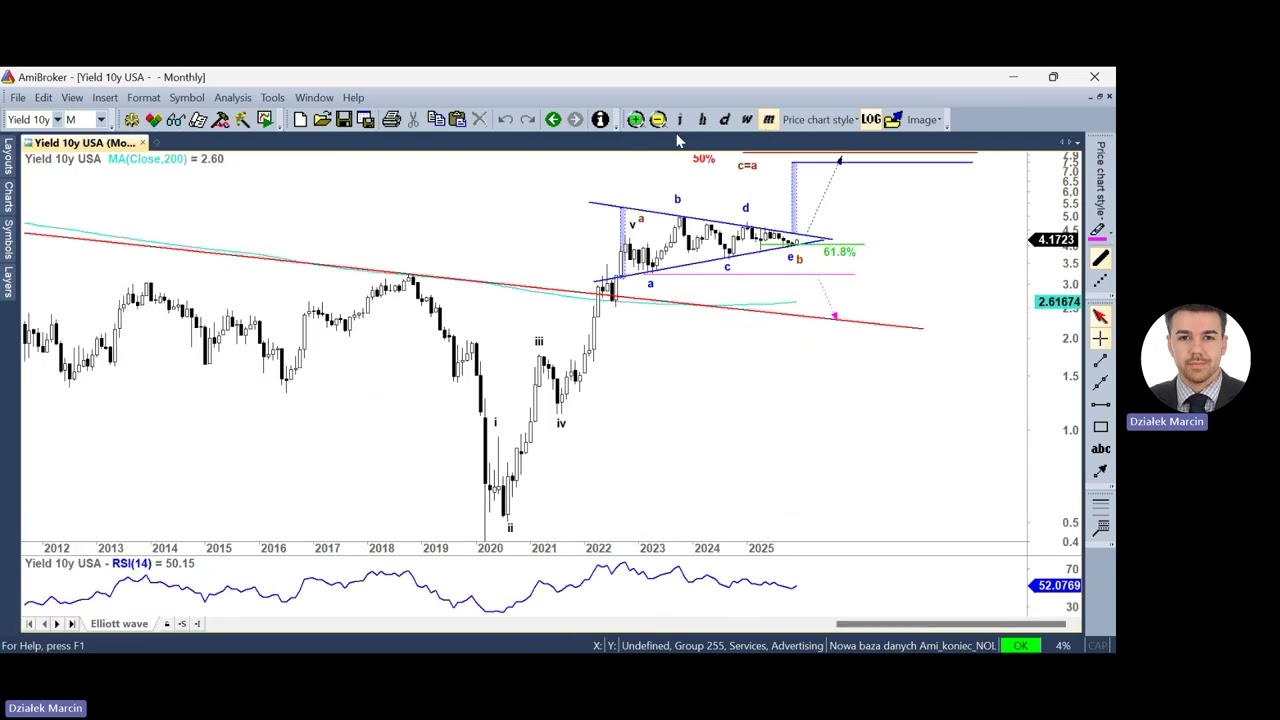1280x720 pixels.
Task: Click the Print icon
Action: pos(391,120)
